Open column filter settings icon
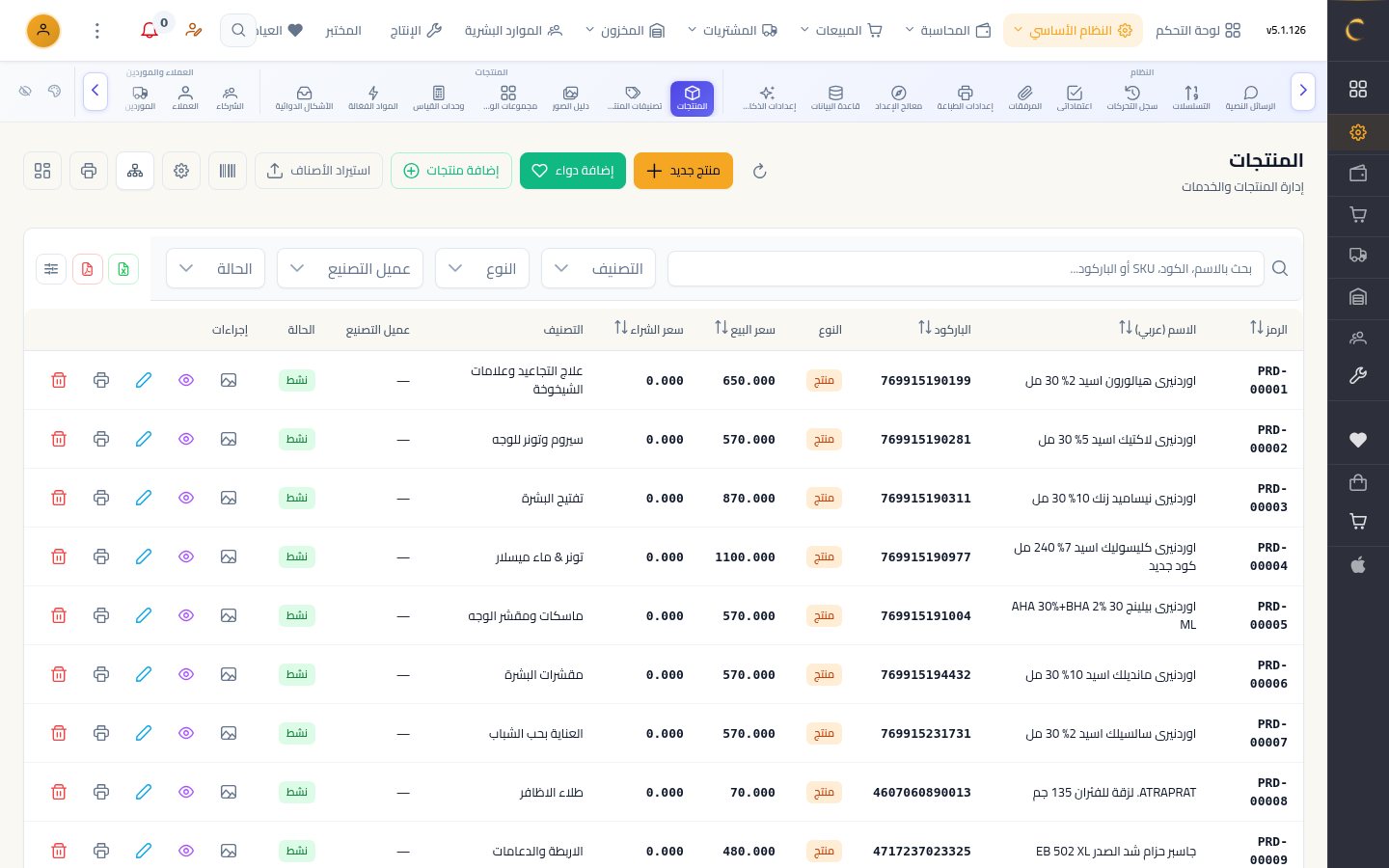 tap(51, 269)
